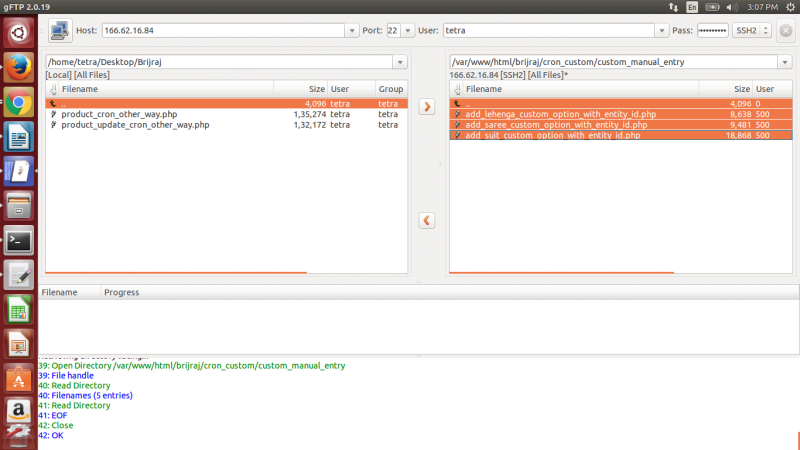Click log line 'Open Directory /var/www/html/brijraj'

[x=192, y=366]
